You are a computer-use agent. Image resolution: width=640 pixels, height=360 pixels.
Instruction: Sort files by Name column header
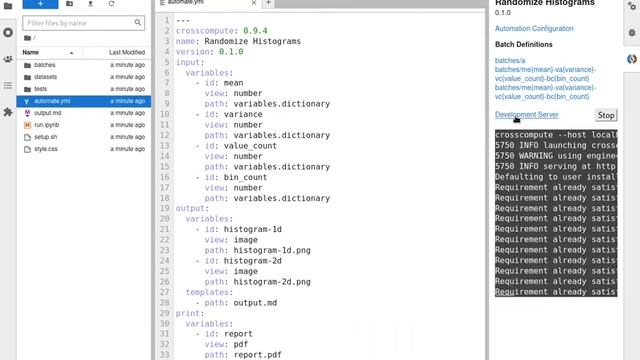point(48,52)
